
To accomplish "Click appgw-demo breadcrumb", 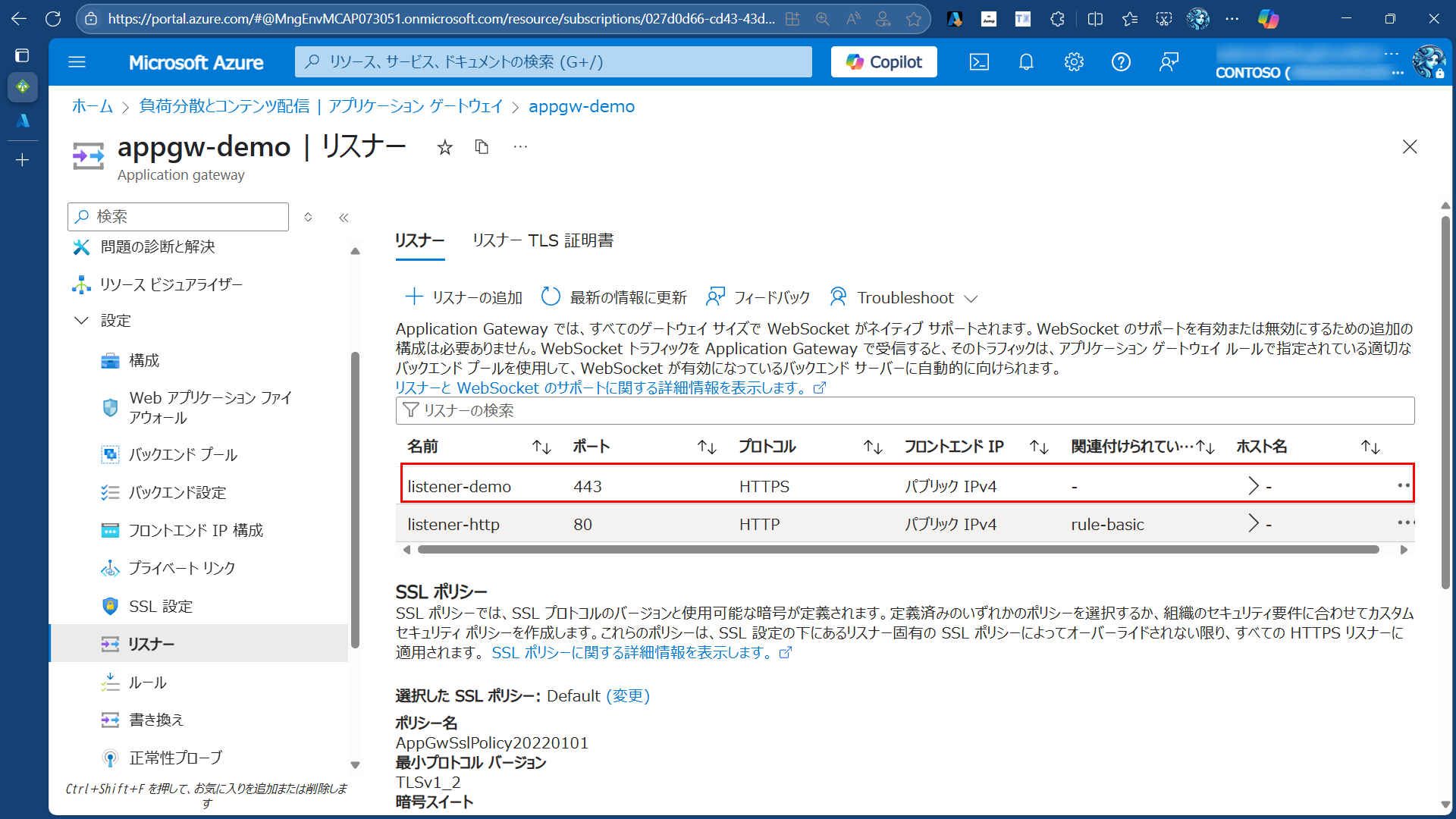I will coord(582,106).
